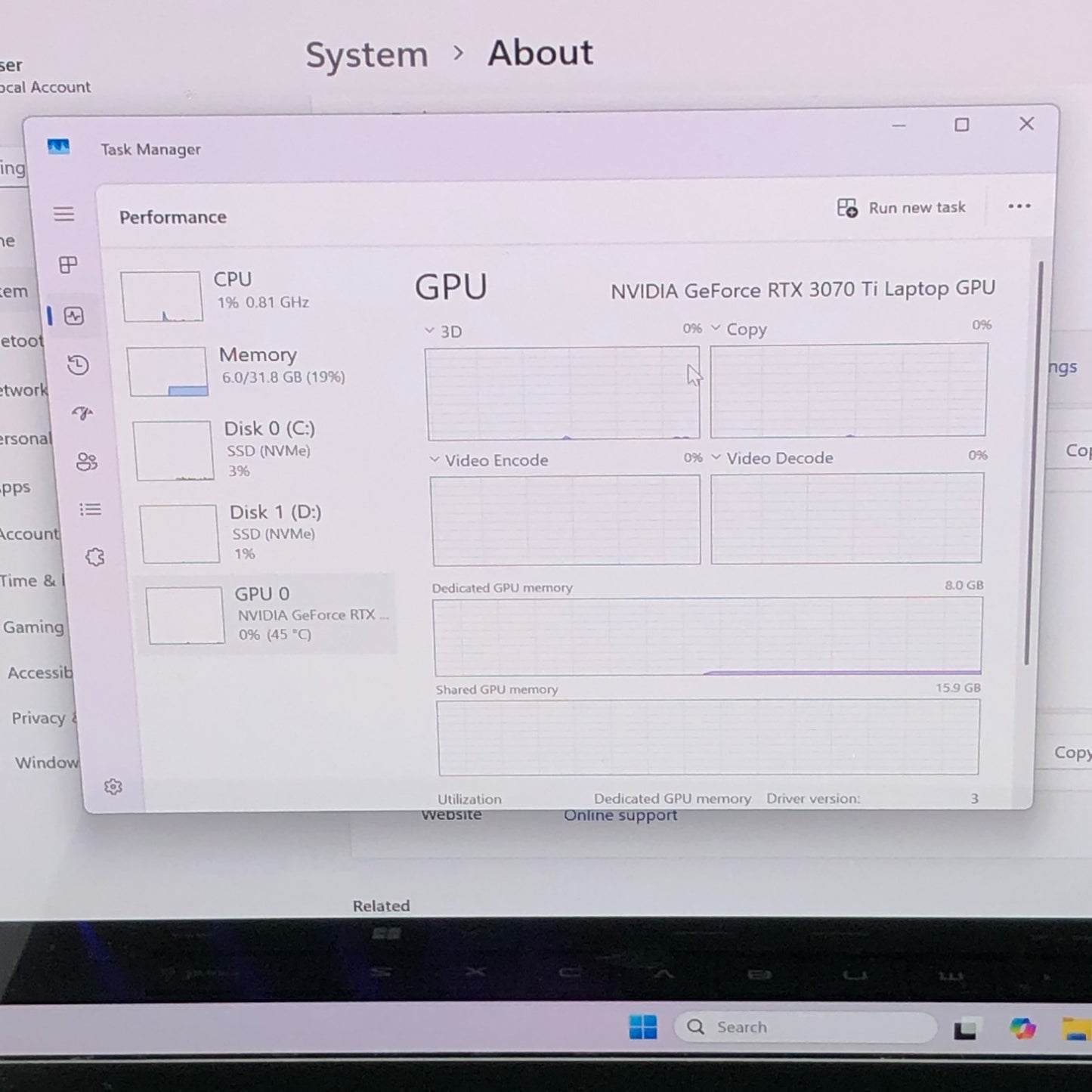The image size is (1092, 1092).
Task: Close the Task Manager window
Action: [x=1026, y=124]
